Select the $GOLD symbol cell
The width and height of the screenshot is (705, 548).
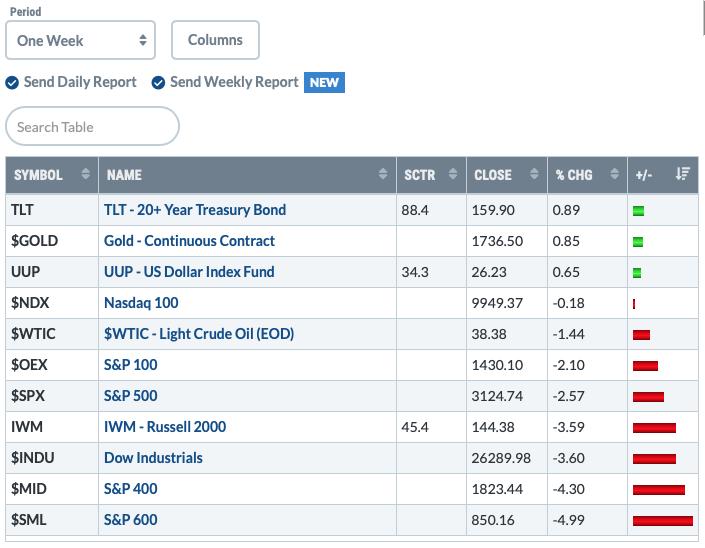52,241
